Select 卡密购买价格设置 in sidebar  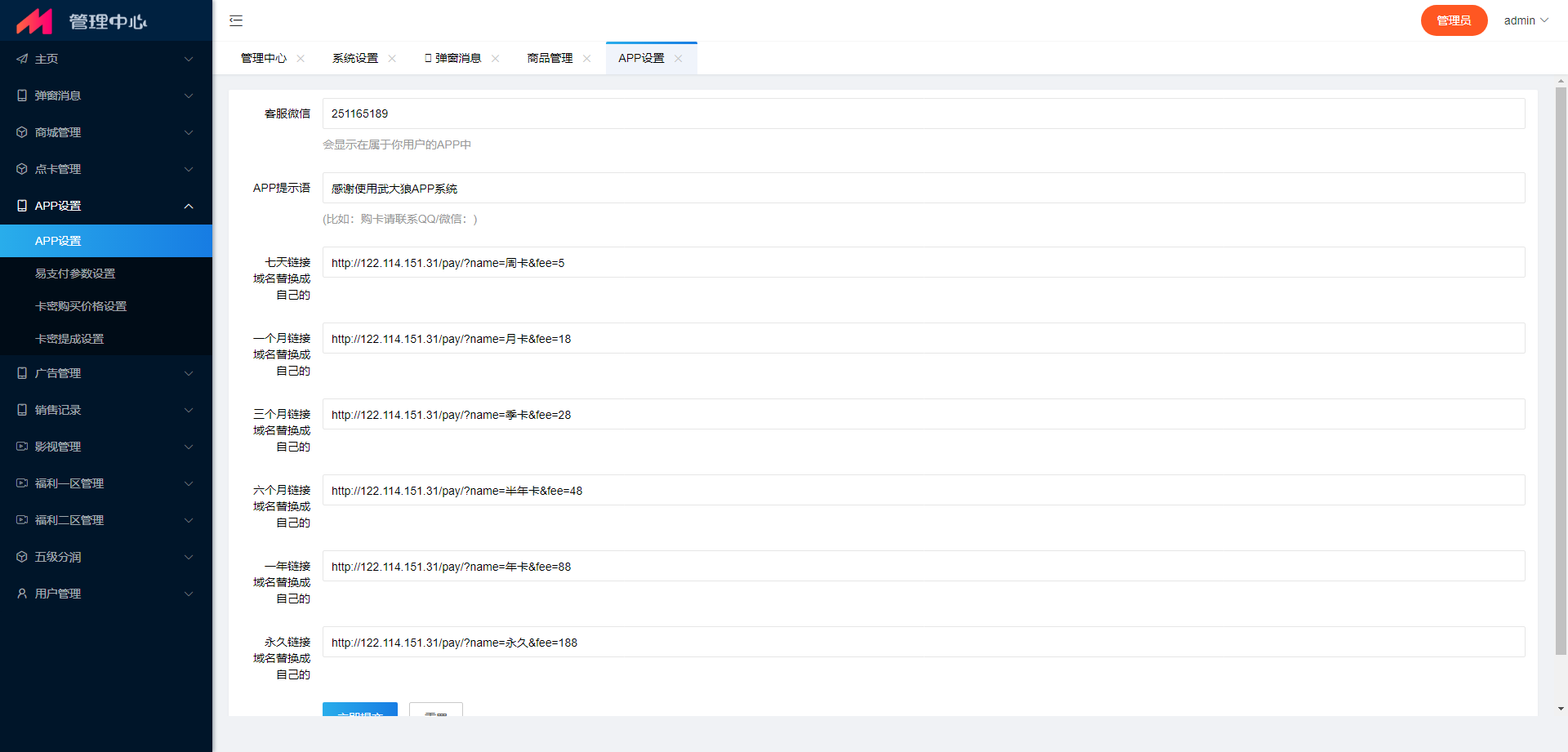(x=81, y=306)
